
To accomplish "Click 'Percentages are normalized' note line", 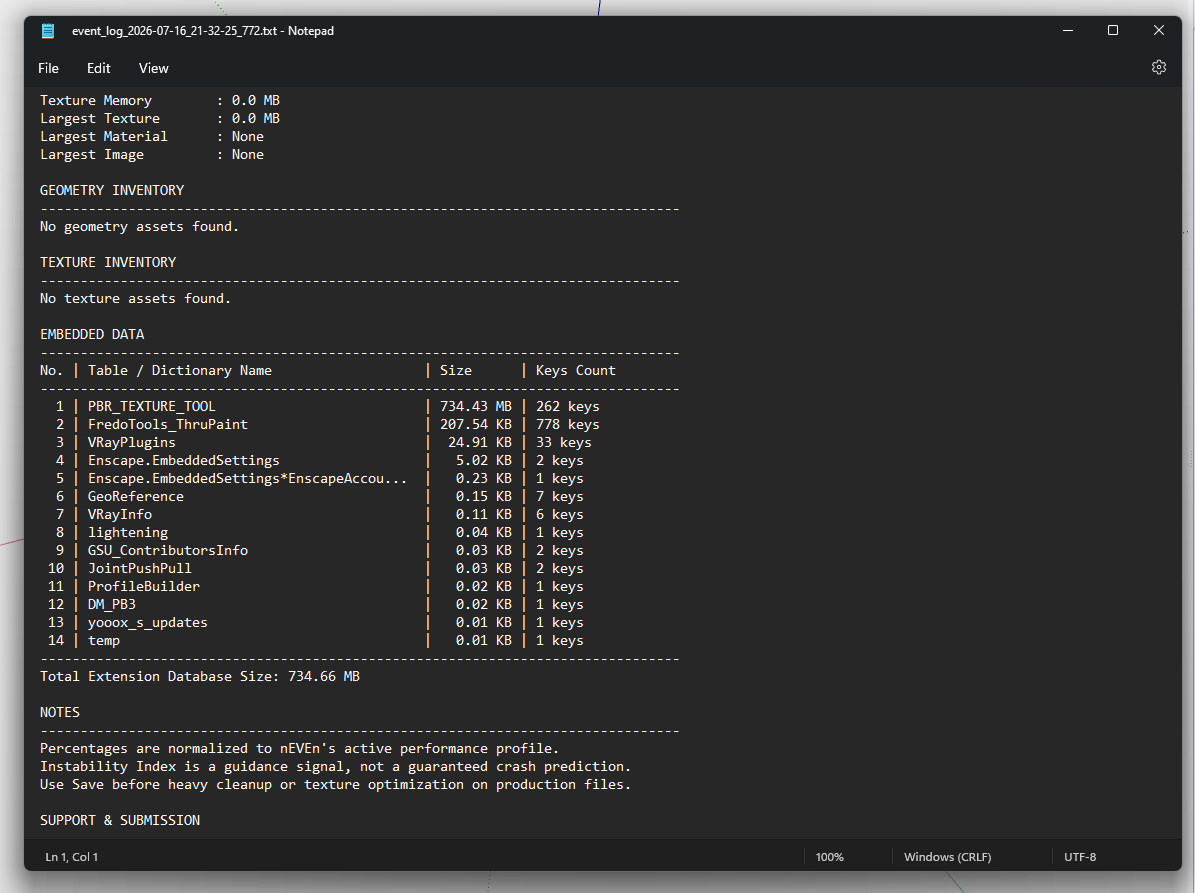I will pos(300,749).
